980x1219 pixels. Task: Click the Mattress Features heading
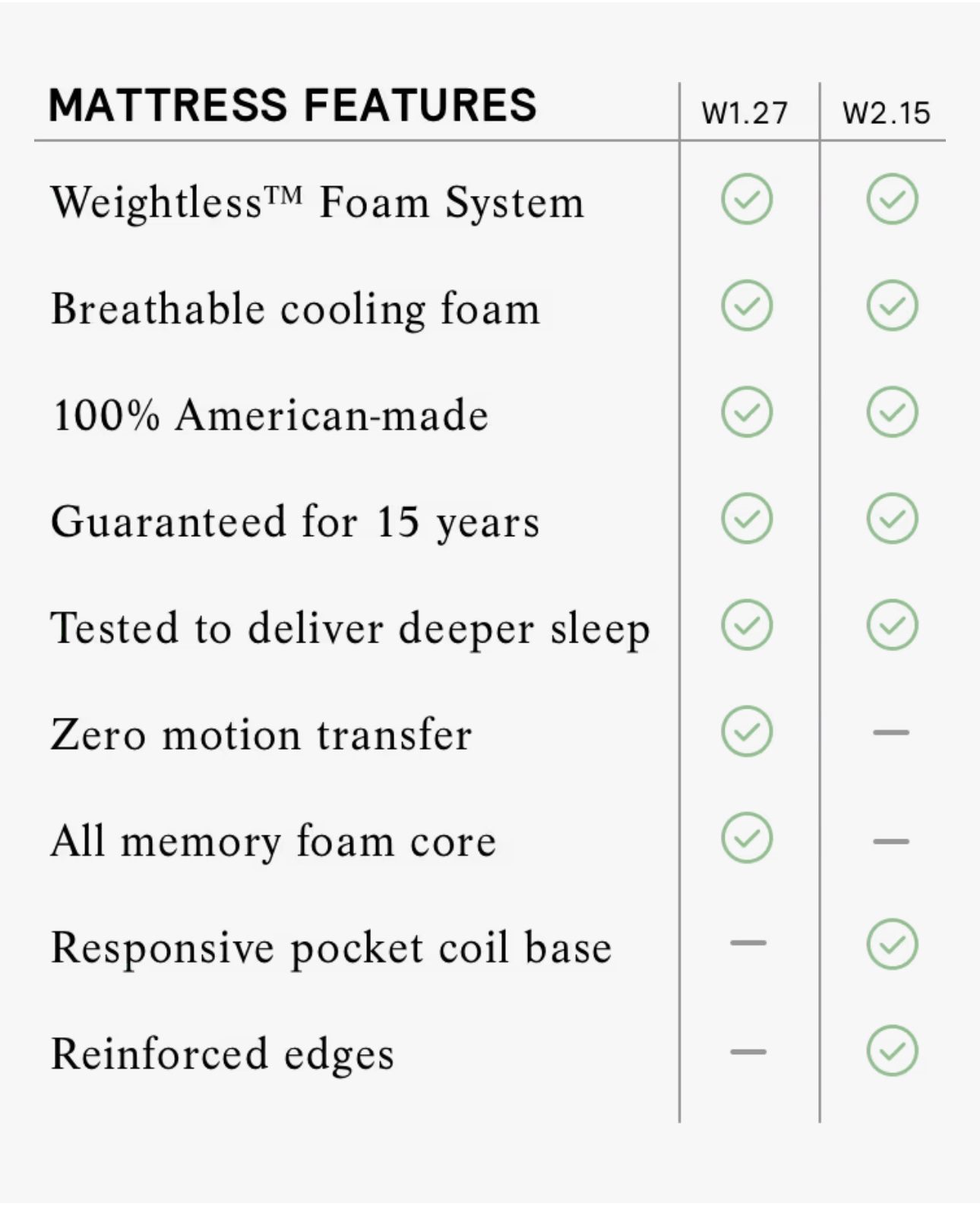(292, 106)
